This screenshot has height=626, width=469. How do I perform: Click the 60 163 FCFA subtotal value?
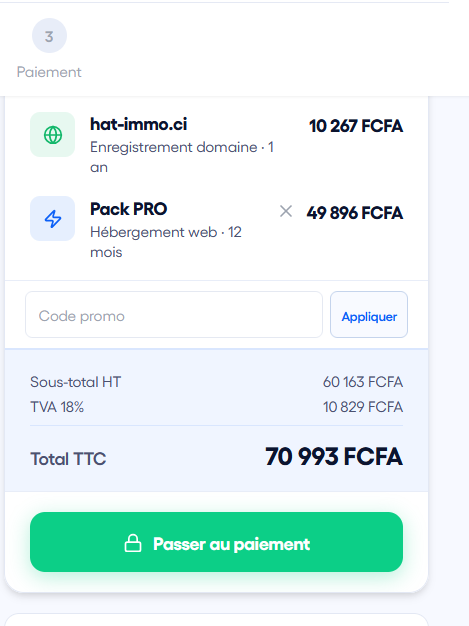(363, 382)
